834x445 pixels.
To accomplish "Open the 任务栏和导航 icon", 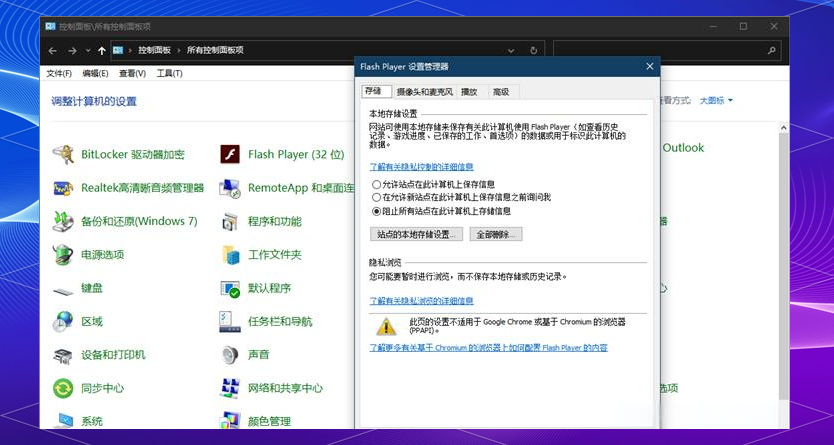I will [230, 322].
